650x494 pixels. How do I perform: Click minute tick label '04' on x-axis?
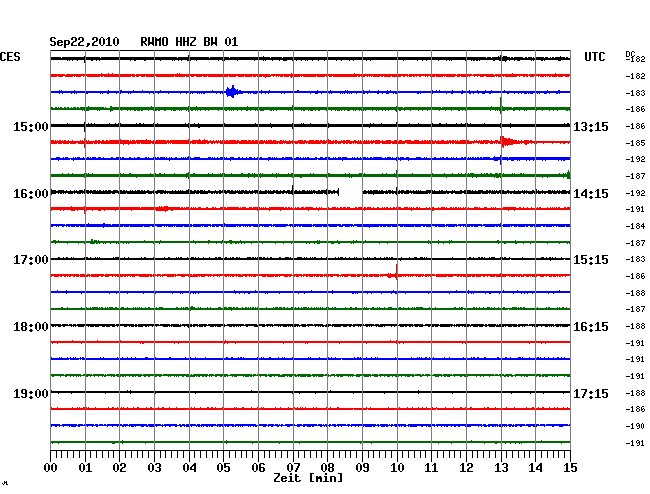point(189,467)
